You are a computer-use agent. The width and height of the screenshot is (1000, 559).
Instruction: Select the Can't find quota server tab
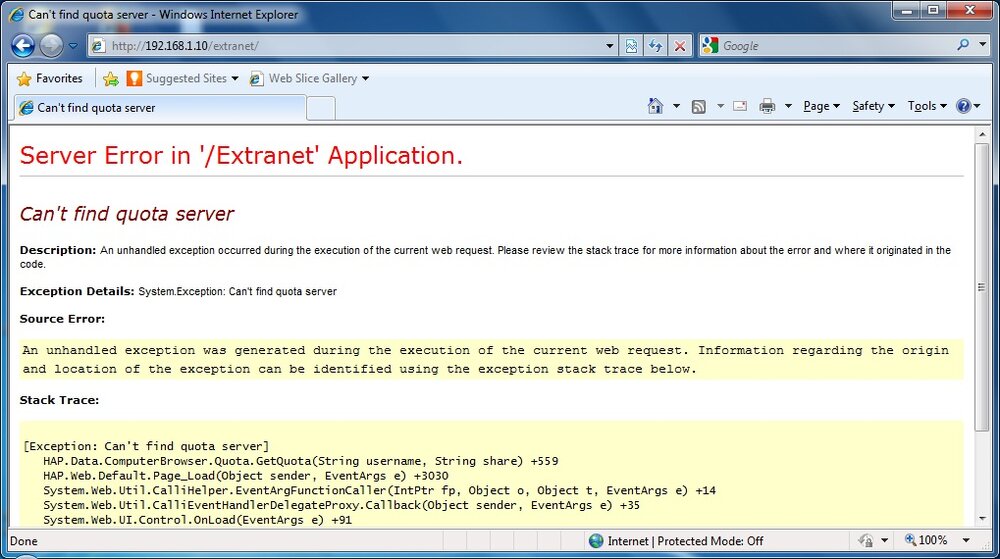159,108
